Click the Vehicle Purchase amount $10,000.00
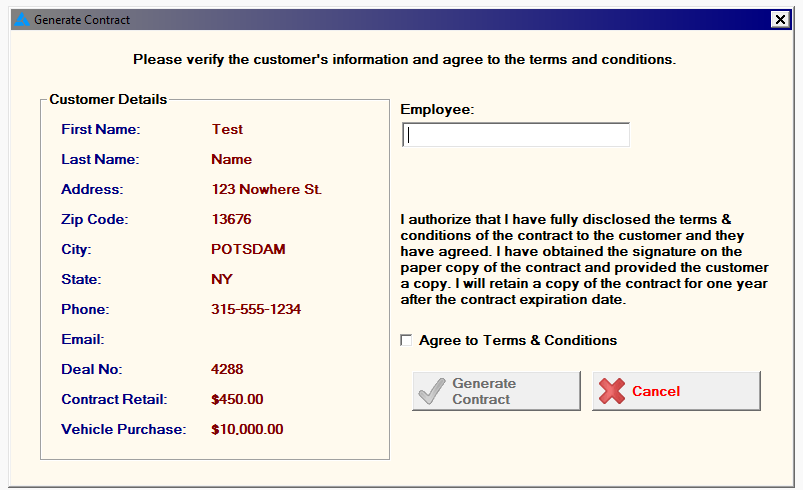This screenshot has width=803, height=490. 247,429
